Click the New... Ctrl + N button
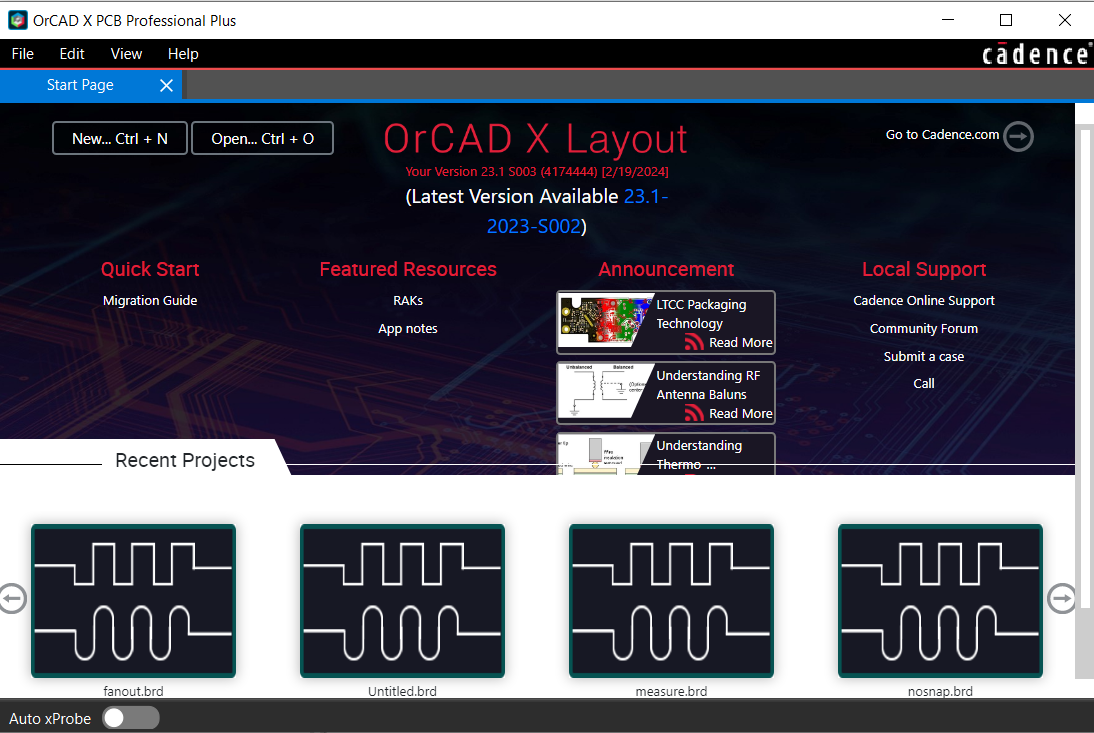 (120, 138)
